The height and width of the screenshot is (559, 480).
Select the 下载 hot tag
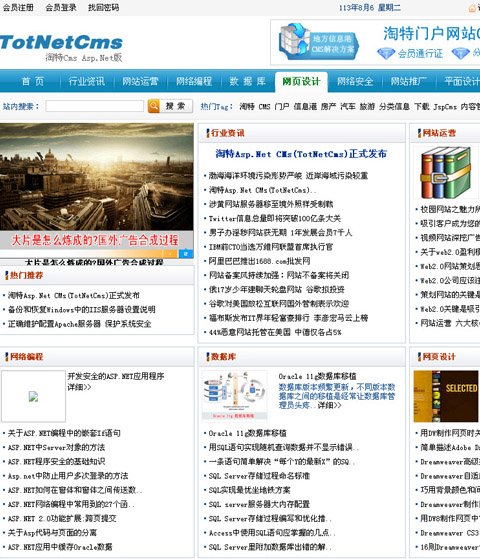point(422,106)
